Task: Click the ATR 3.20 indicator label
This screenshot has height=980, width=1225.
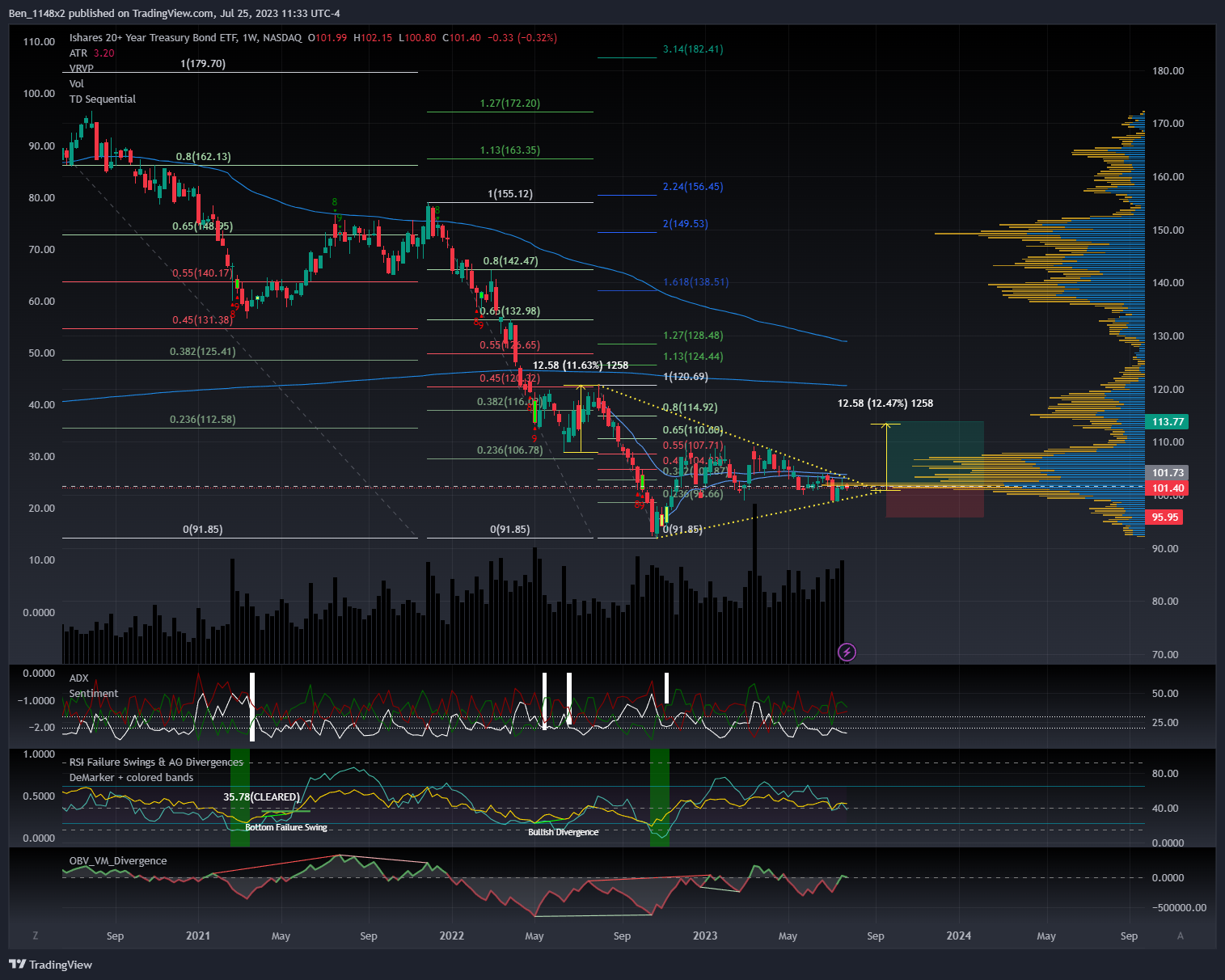Action: (91, 53)
